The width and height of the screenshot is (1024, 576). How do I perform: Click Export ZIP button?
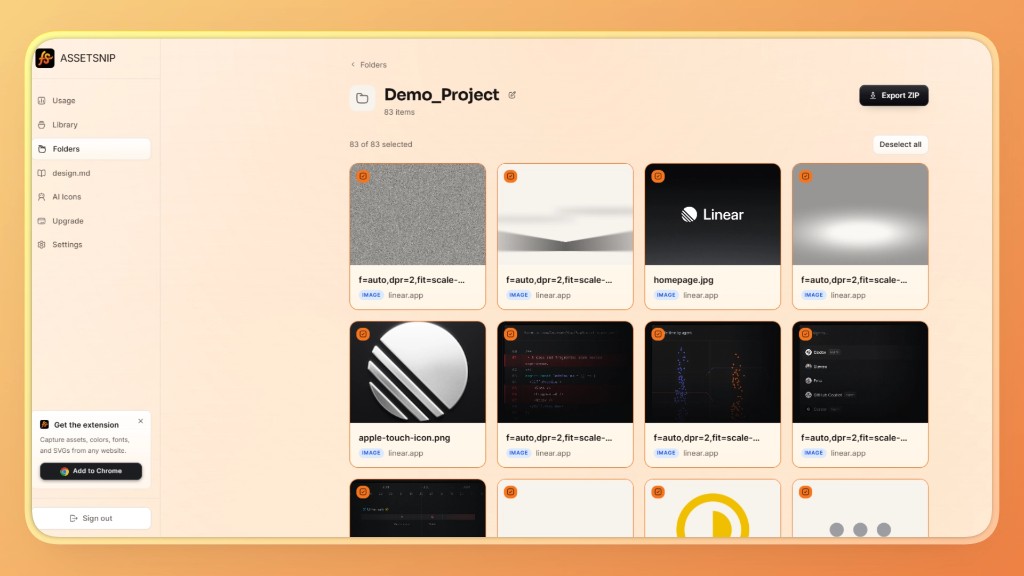click(893, 95)
